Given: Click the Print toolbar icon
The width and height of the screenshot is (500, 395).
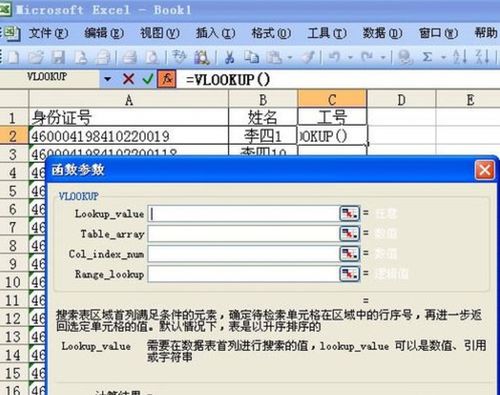Looking at the screenshot, I should point(129,57).
